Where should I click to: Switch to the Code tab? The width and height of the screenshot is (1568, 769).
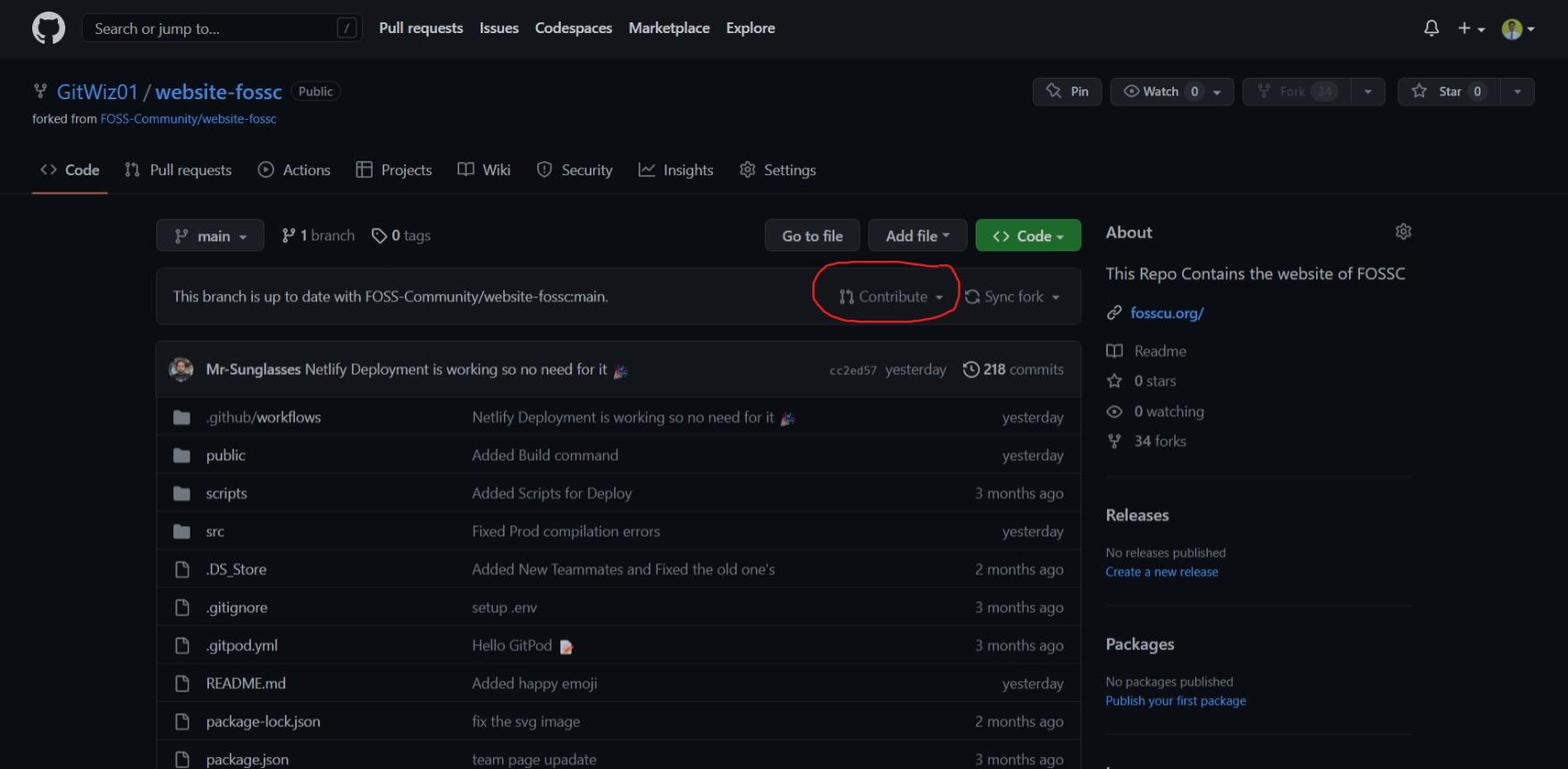pyautogui.click(x=70, y=170)
